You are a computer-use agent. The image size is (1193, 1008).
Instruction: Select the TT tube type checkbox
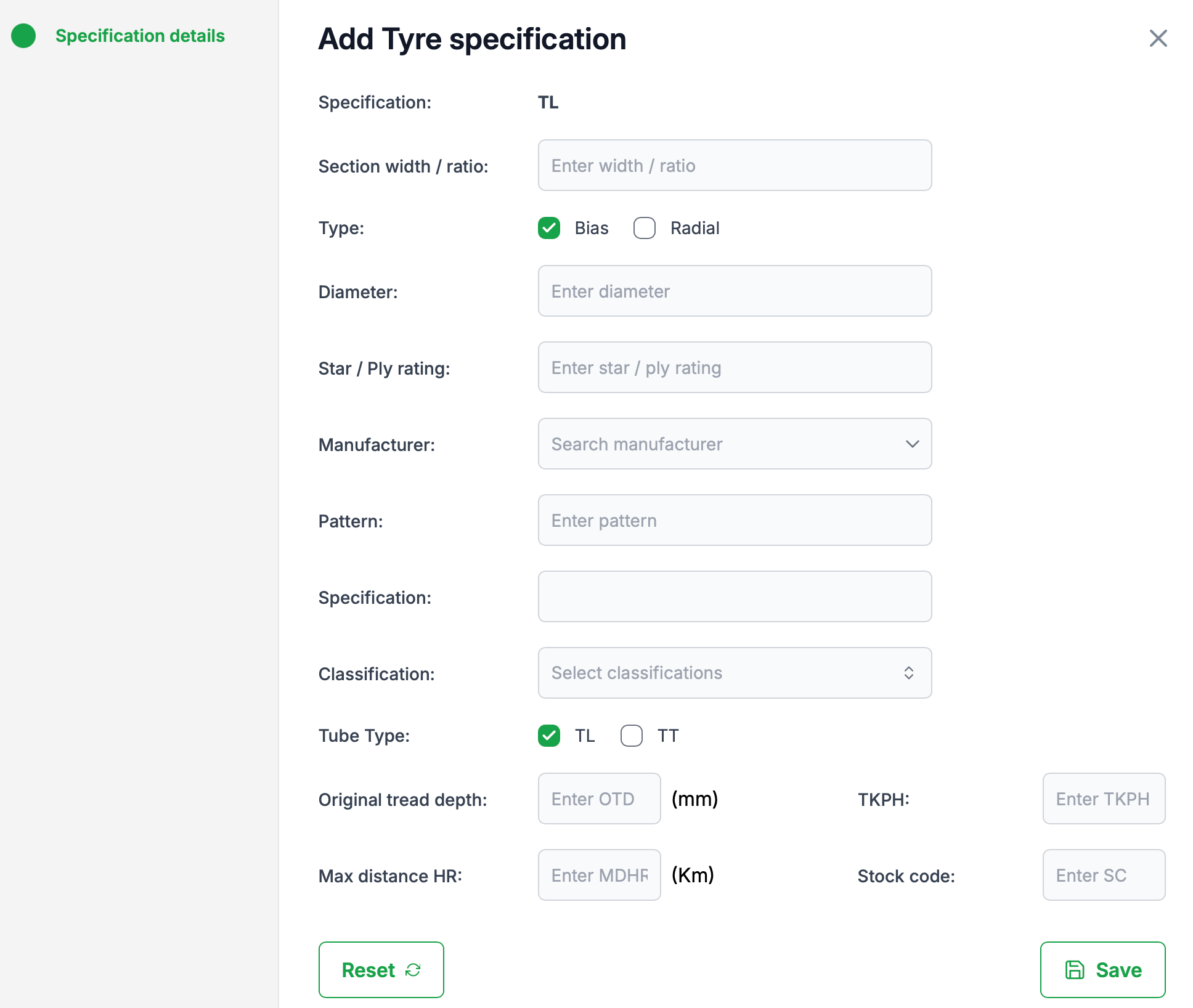632,736
